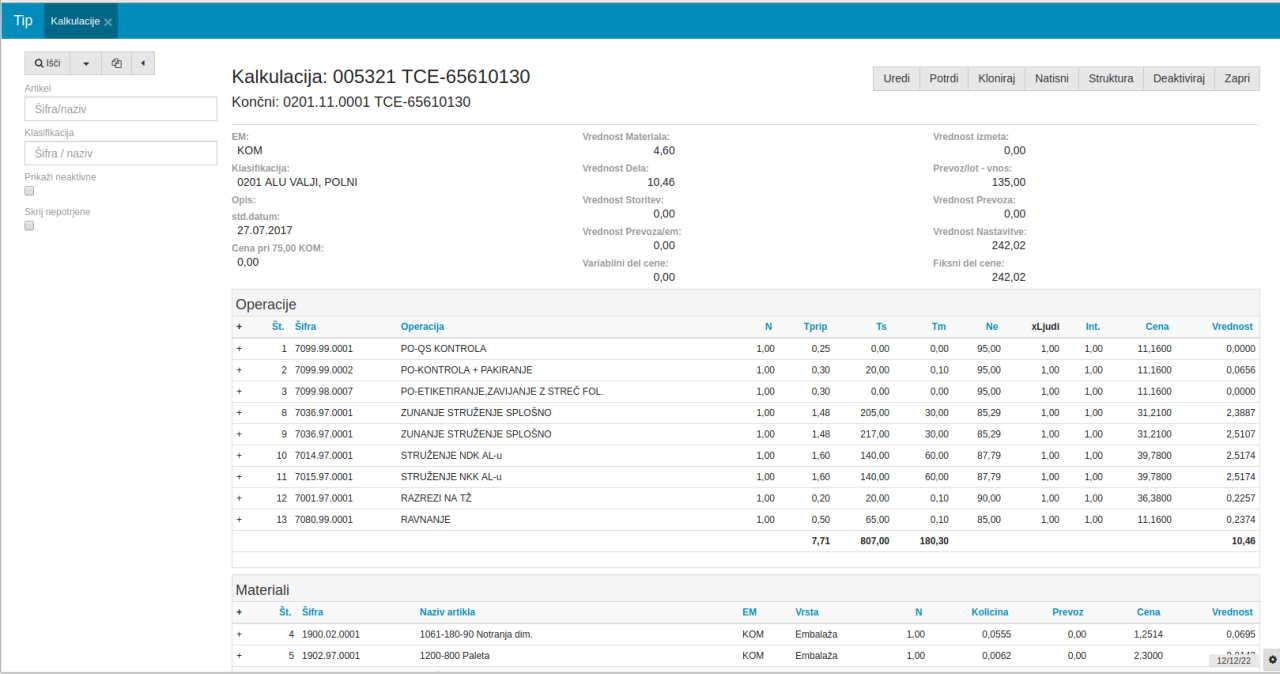Click the settings gear in the bottom corner
Screen dimensions: 1280x674
(1272, 660)
